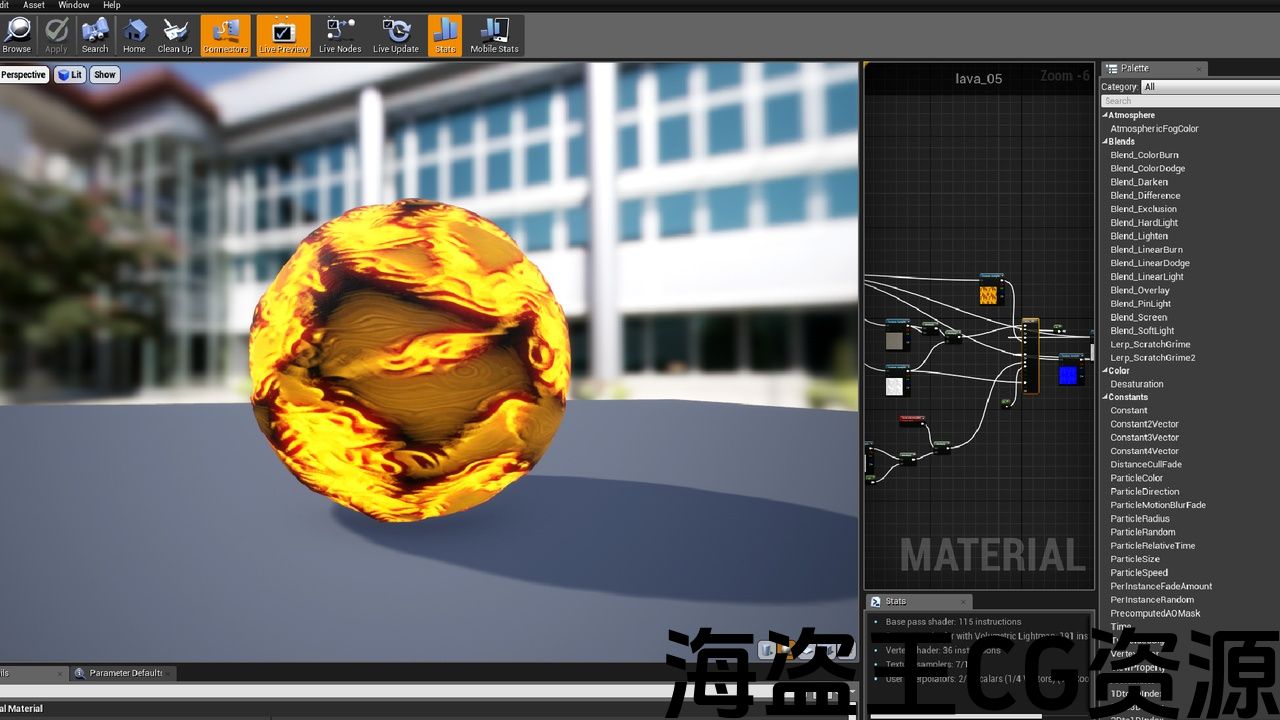Click the Palette search field
This screenshot has height=720, width=1280.
tap(1190, 101)
